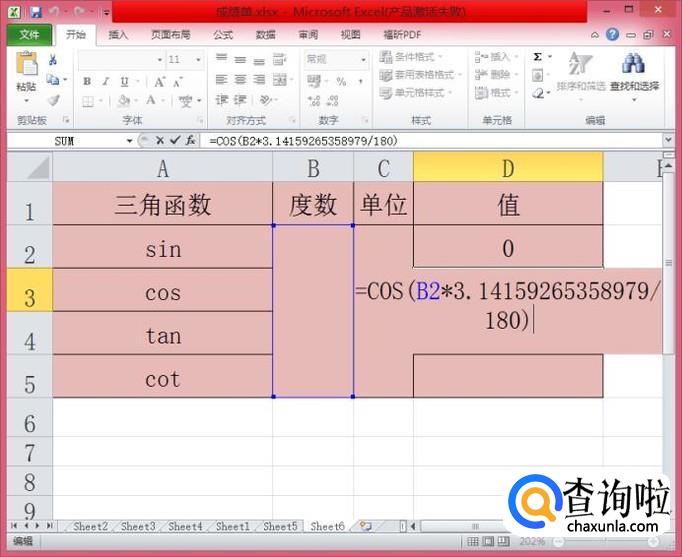Click column D header

(x=508, y=167)
